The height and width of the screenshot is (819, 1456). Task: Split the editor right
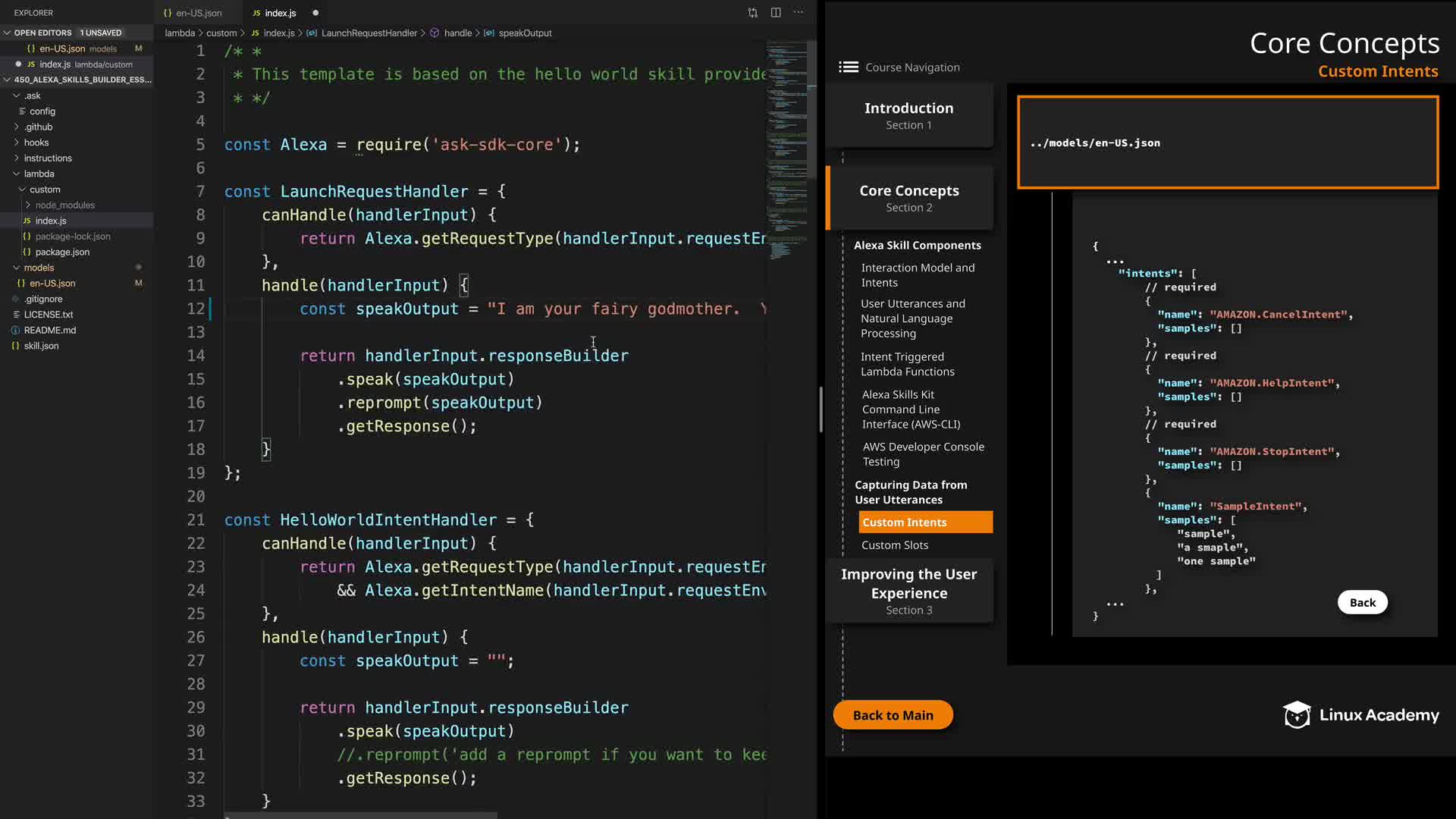[x=776, y=13]
